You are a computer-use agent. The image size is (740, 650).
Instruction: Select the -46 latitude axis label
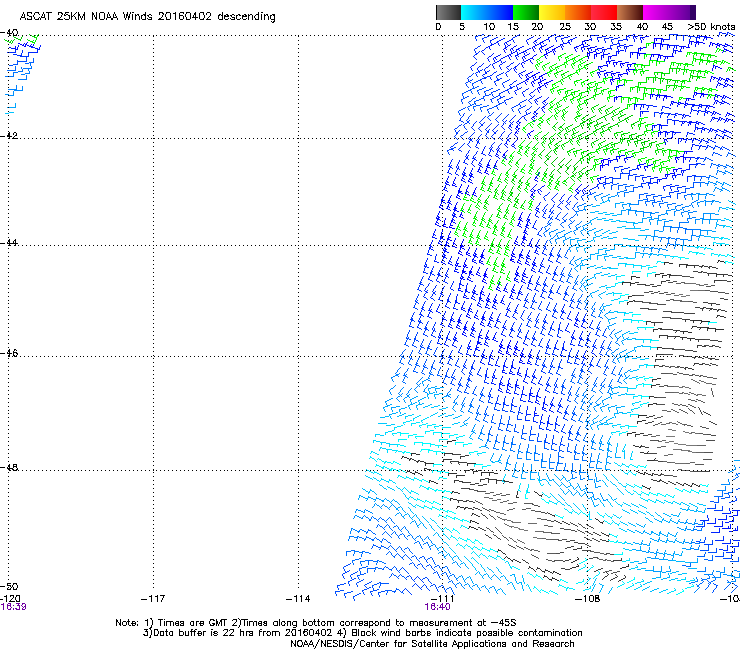tap(9, 353)
